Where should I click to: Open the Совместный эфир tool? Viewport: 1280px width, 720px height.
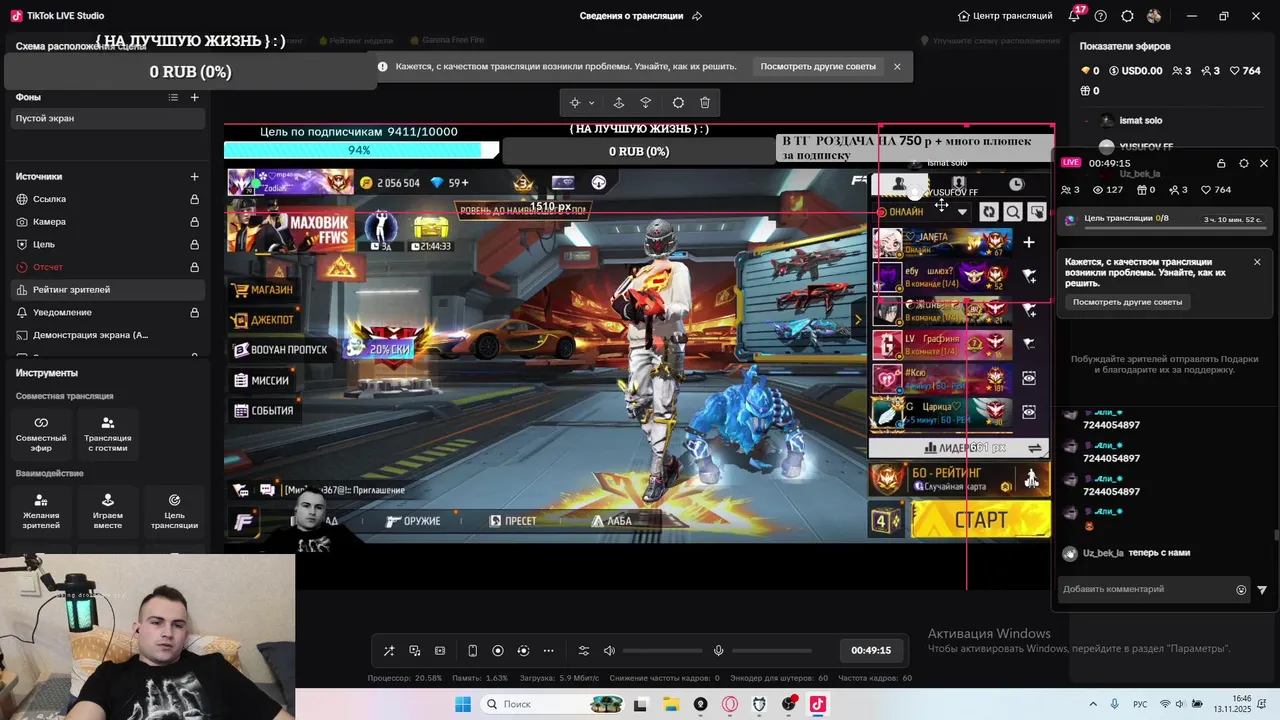[x=41, y=432]
